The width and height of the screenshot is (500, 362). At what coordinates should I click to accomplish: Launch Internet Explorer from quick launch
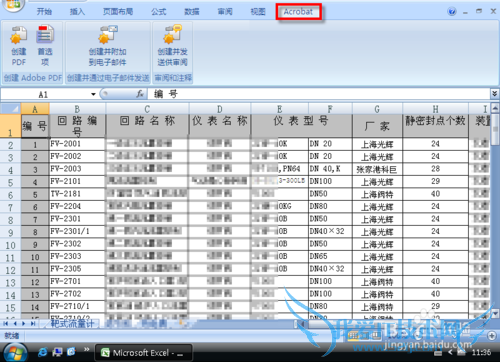(x=43, y=352)
